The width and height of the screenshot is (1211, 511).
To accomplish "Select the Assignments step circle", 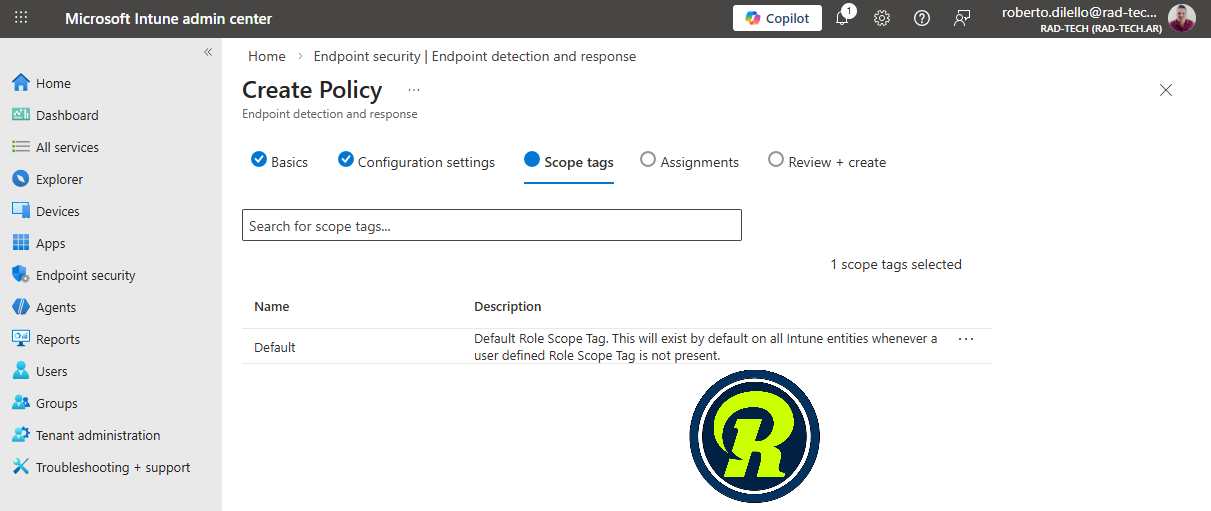I will coord(648,160).
